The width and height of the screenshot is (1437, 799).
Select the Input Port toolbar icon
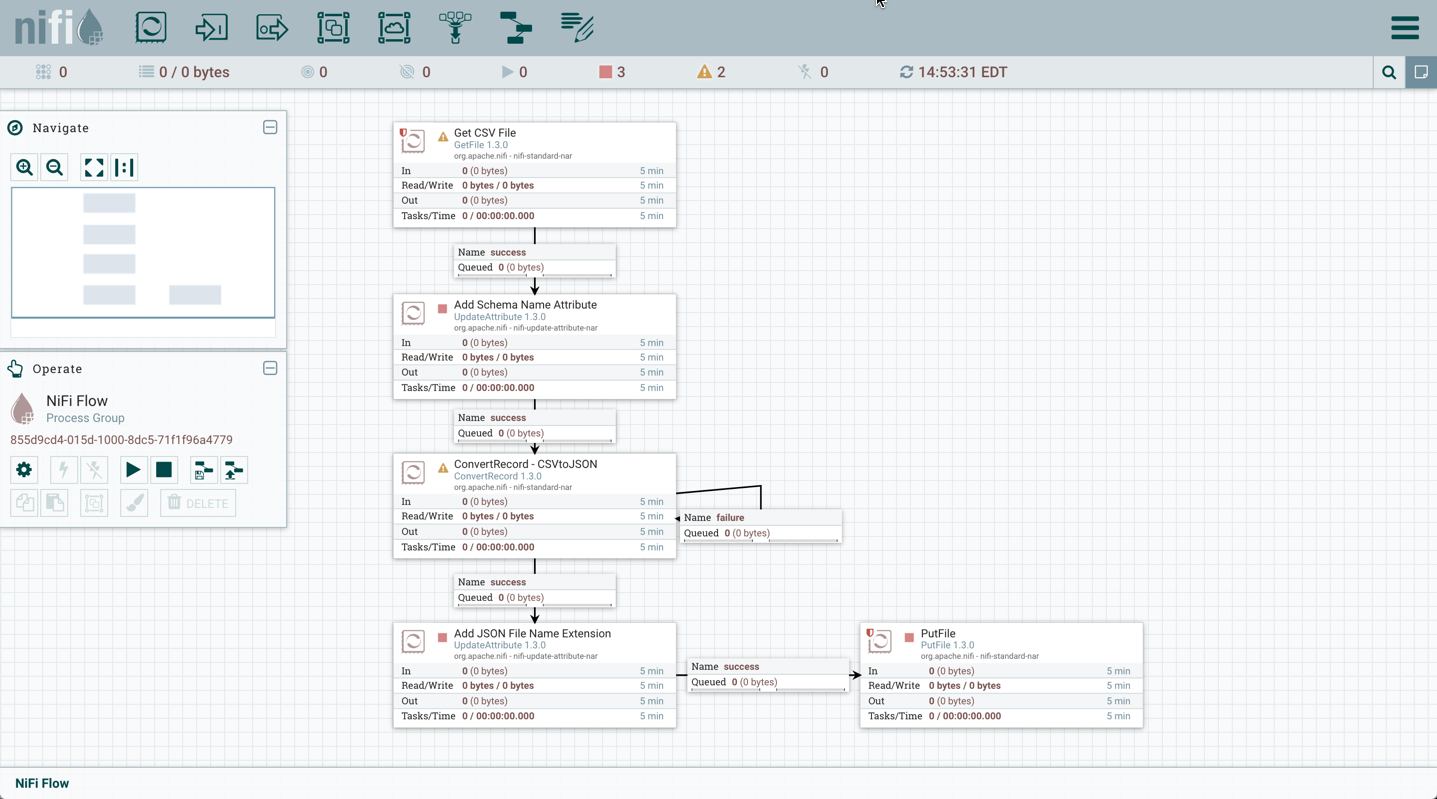(211, 27)
